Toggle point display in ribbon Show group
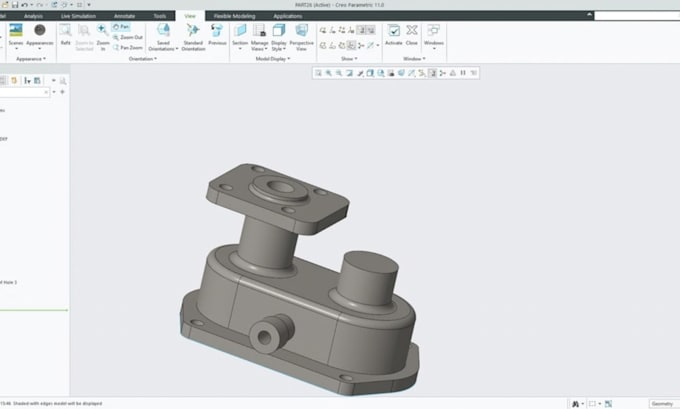 coord(342,30)
